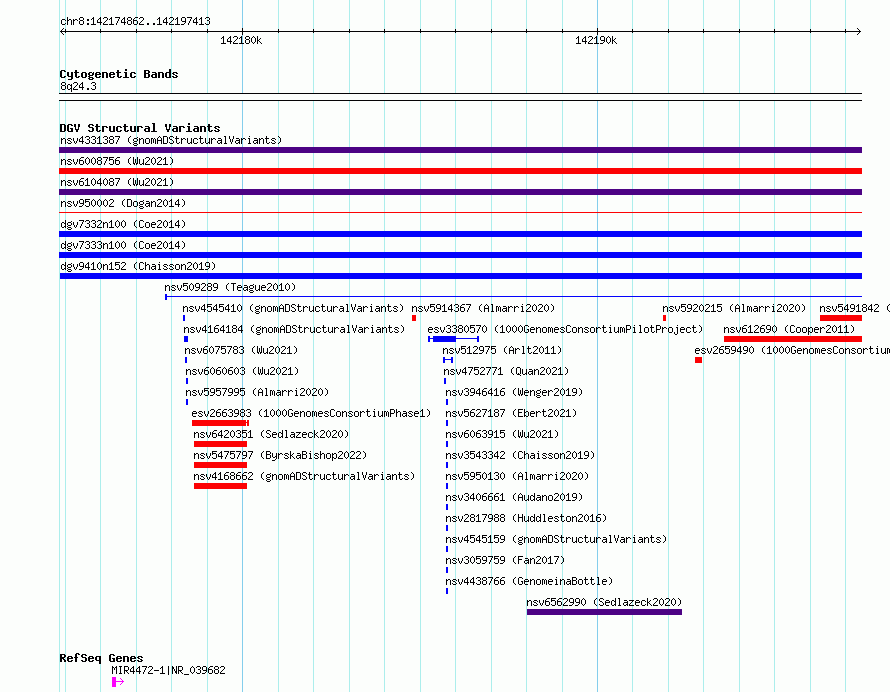This screenshot has width=890, height=692.
Task: Click the Cytogenetic Bands track title
Action: click(119, 74)
